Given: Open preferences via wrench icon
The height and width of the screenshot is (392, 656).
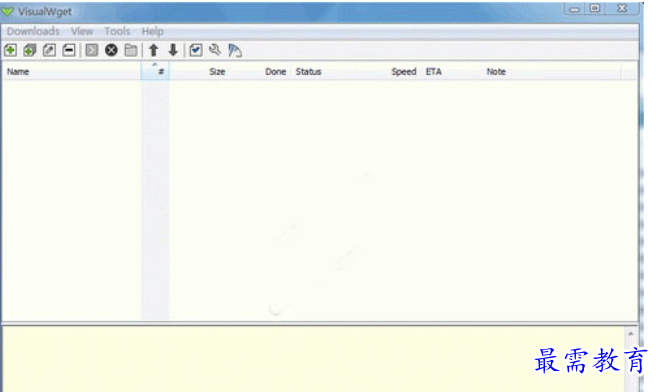Looking at the screenshot, I should point(215,50).
